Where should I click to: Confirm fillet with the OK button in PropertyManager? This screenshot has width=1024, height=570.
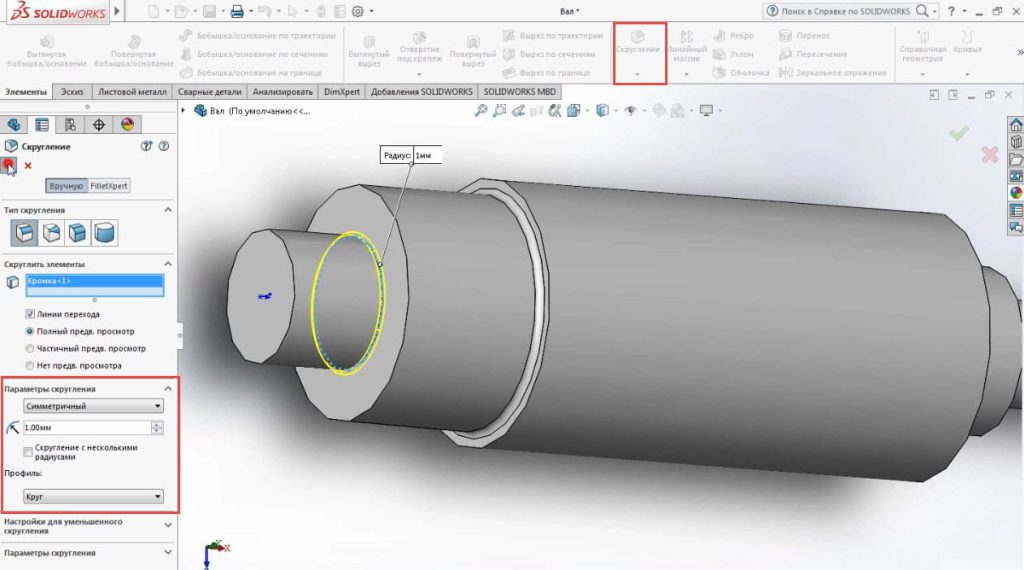8,165
